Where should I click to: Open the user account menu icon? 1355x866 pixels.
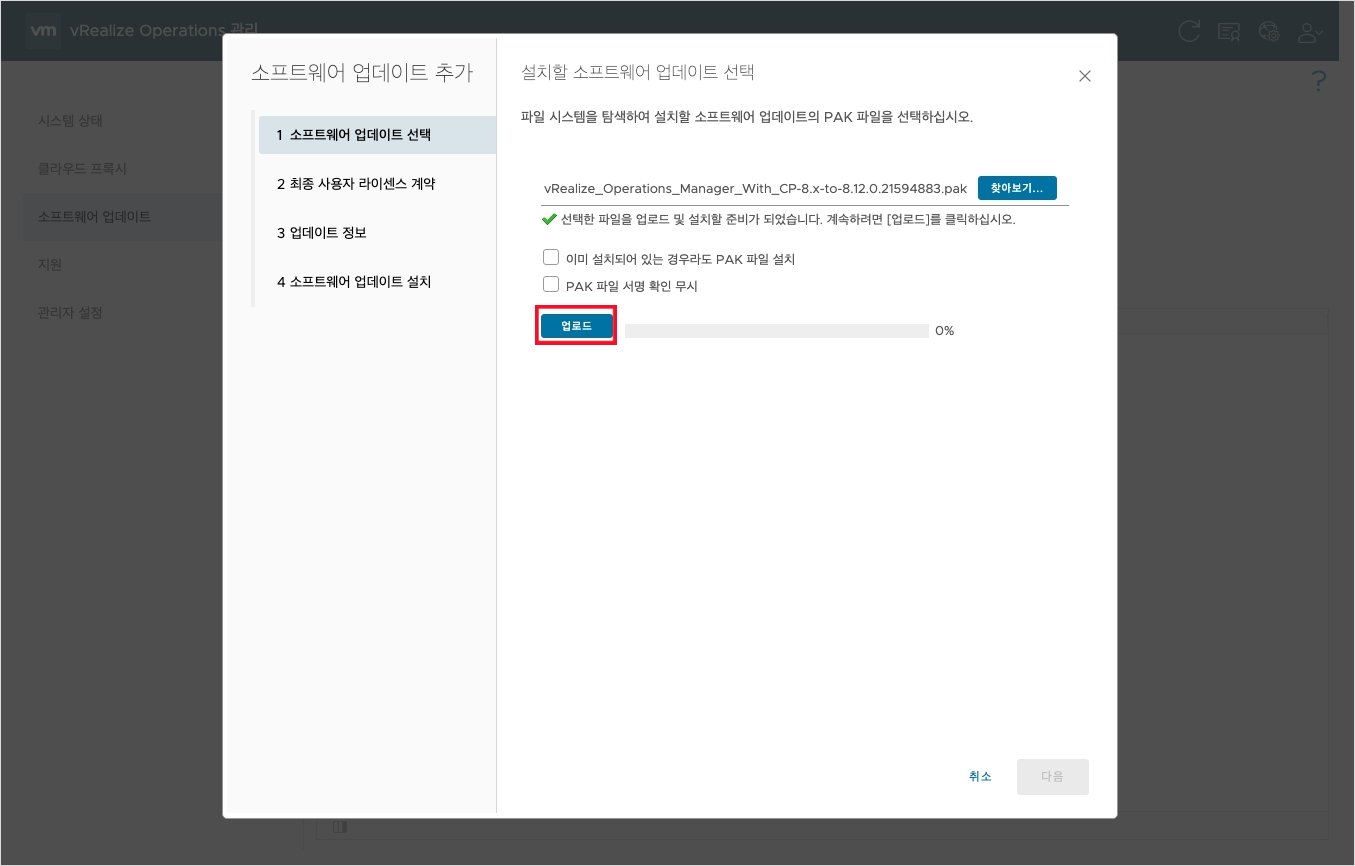tap(1310, 32)
